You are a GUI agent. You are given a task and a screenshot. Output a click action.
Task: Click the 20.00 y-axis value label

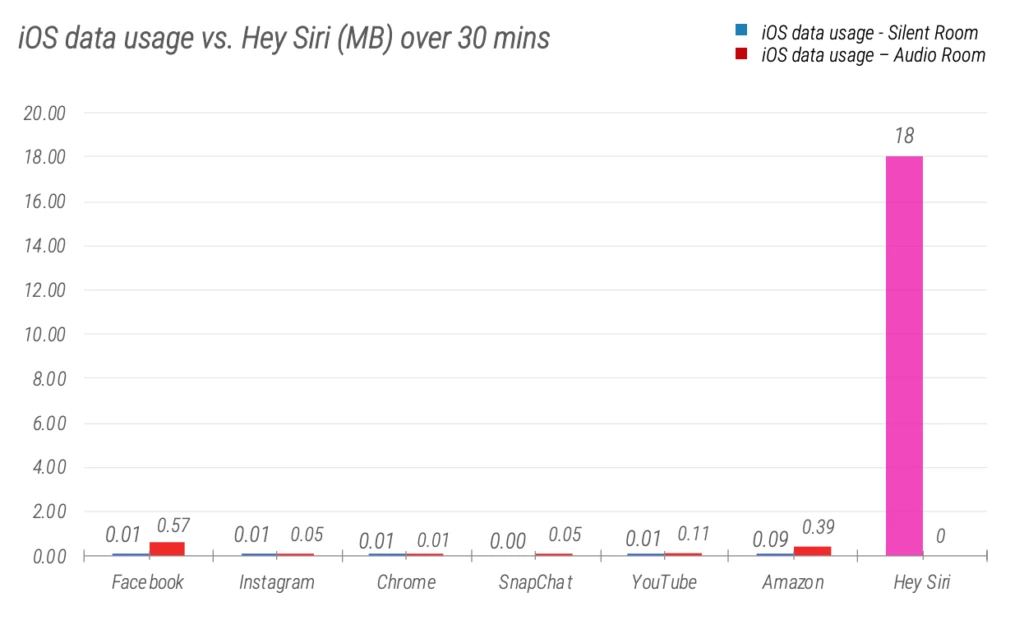coord(44,113)
